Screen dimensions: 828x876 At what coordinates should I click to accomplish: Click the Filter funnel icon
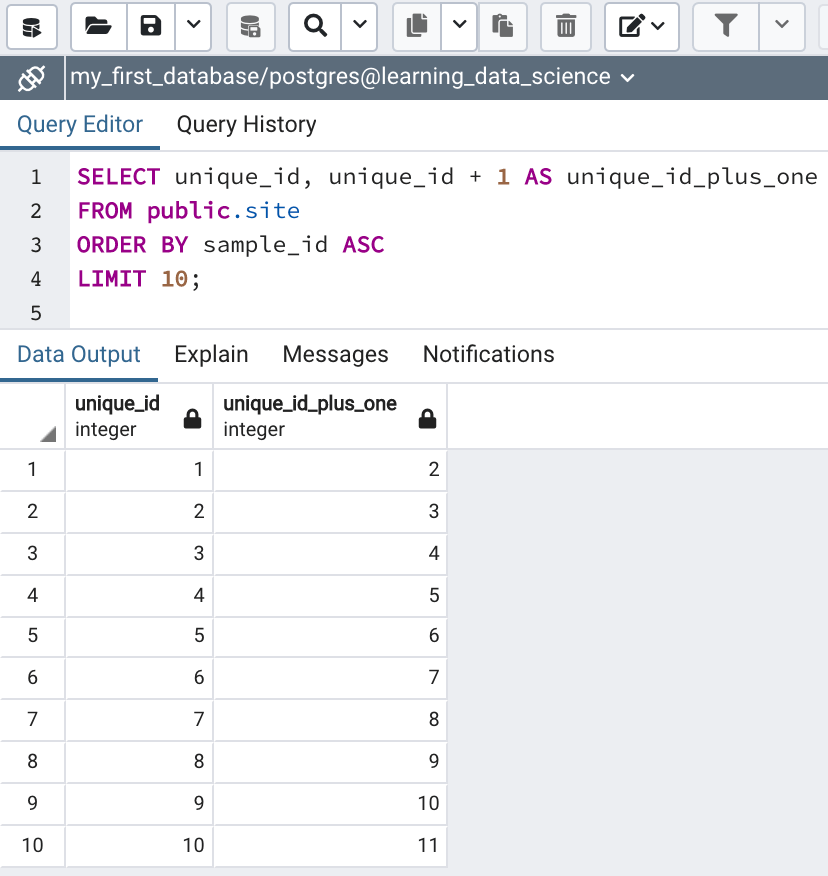pos(726,26)
